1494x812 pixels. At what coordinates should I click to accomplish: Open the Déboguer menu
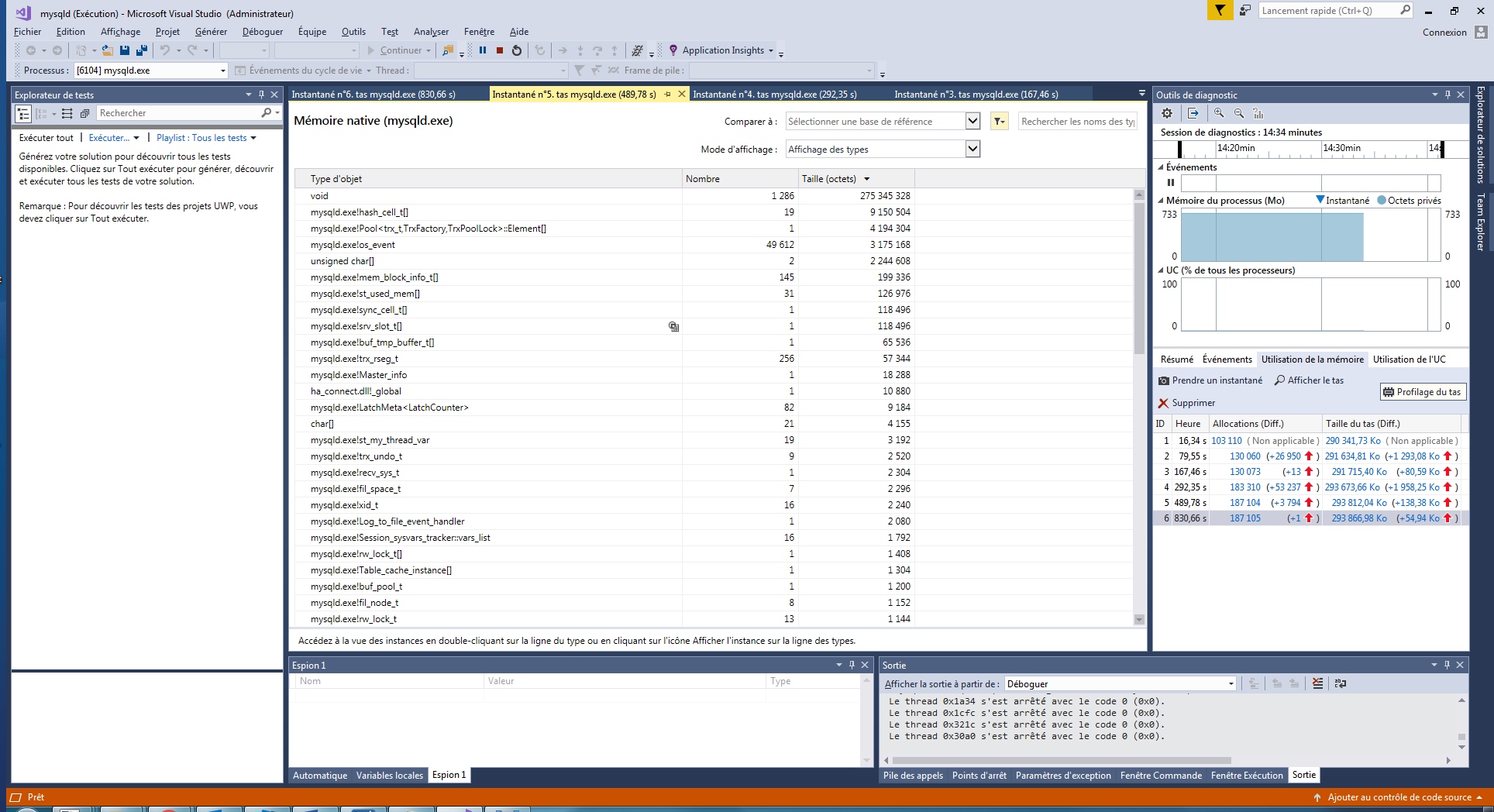pos(262,32)
